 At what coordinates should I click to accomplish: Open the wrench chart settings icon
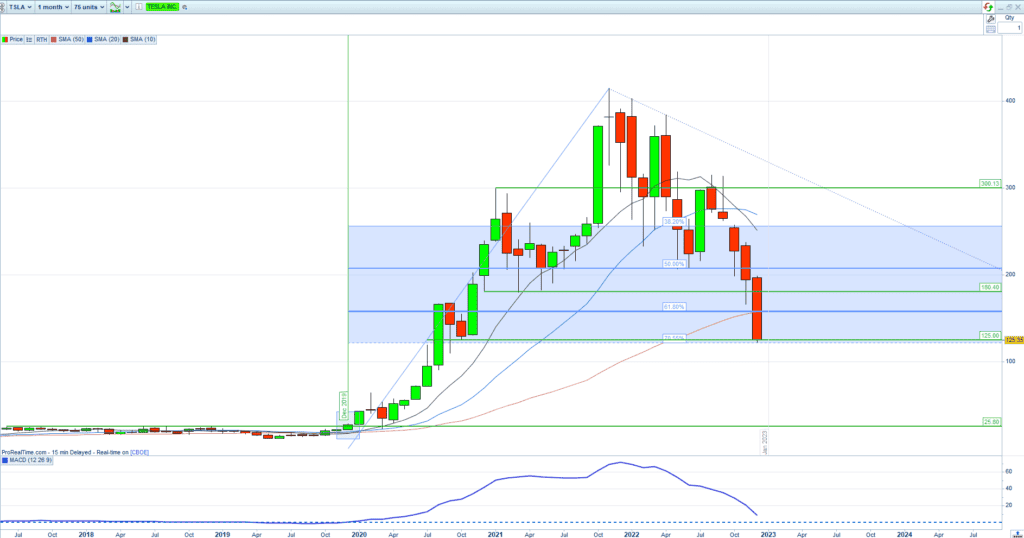click(990, 18)
